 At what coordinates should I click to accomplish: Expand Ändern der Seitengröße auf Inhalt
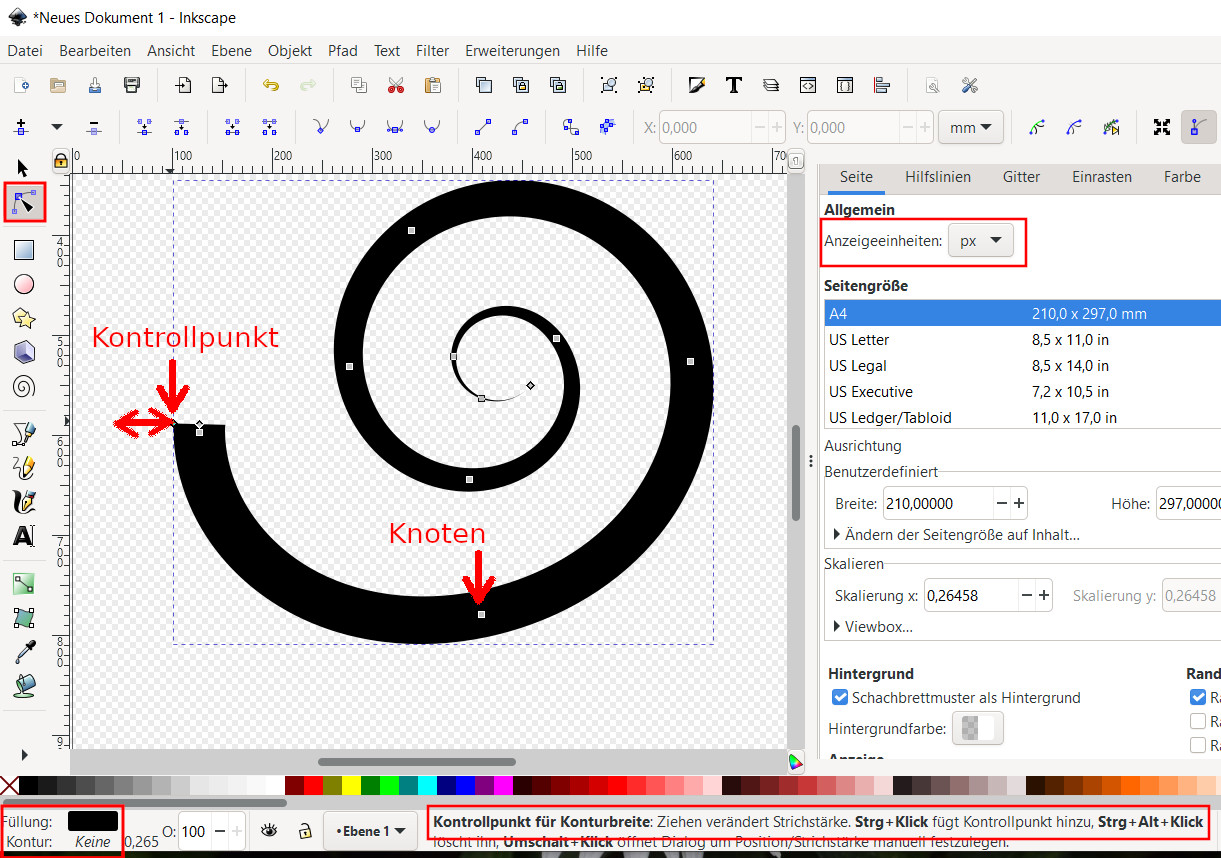point(957,534)
